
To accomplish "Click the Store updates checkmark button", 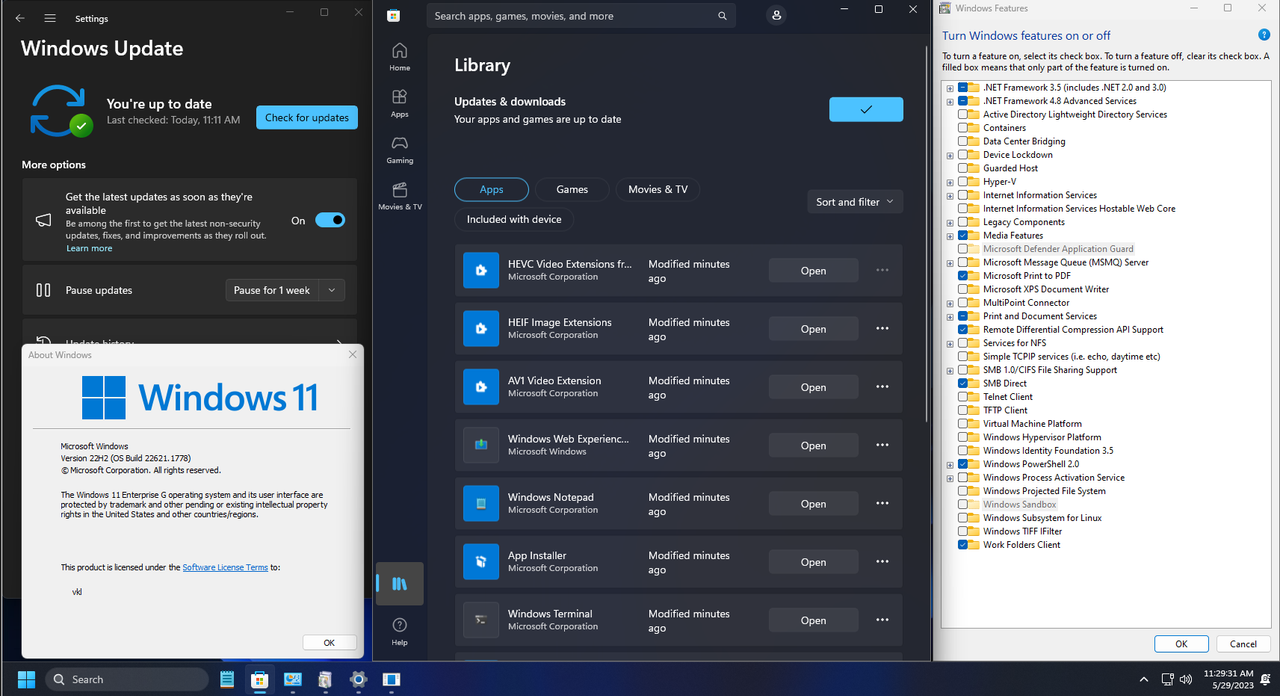I will click(866, 109).
